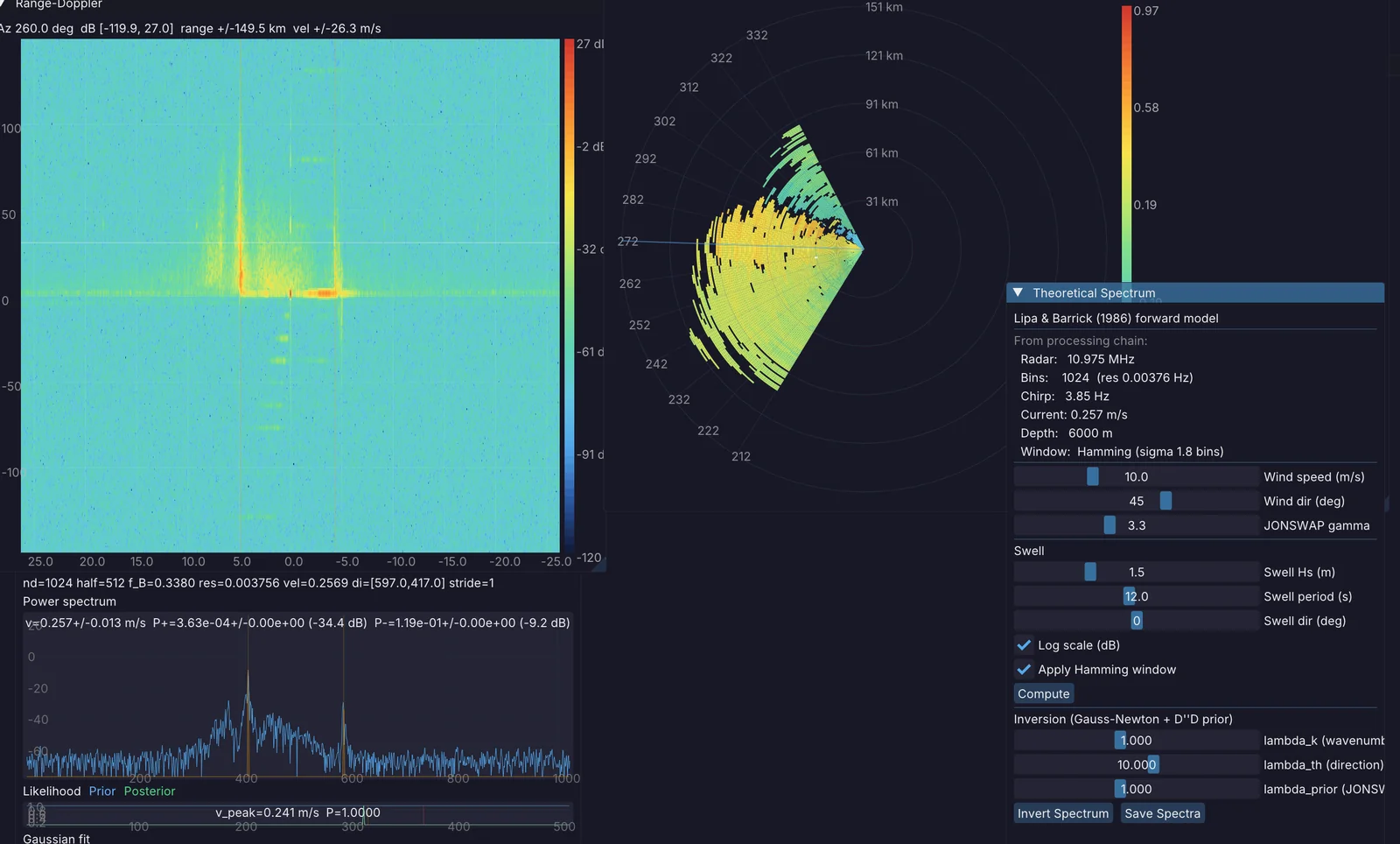Image resolution: width=1400 pixels, height=844 pixels.
Task: Click the 'Chirp: 3.85 Hz' text
Action: [x=1064, y=397]
